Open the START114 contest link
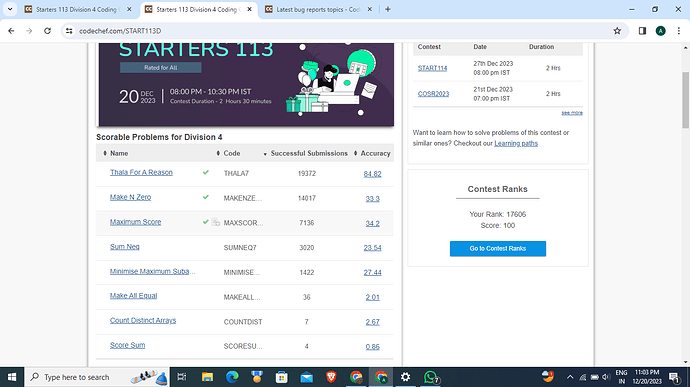Screen dimensions: 690x387 coord(432,68)
